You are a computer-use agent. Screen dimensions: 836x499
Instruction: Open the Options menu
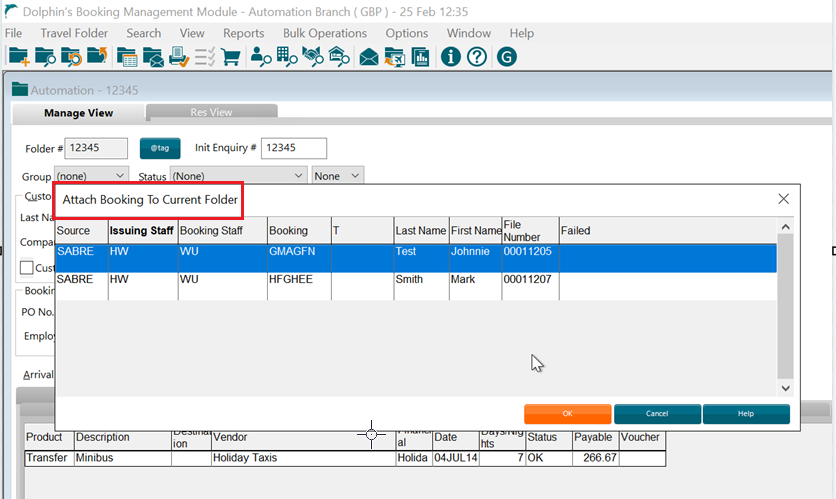pyautogui.click(x=407, y=33)
